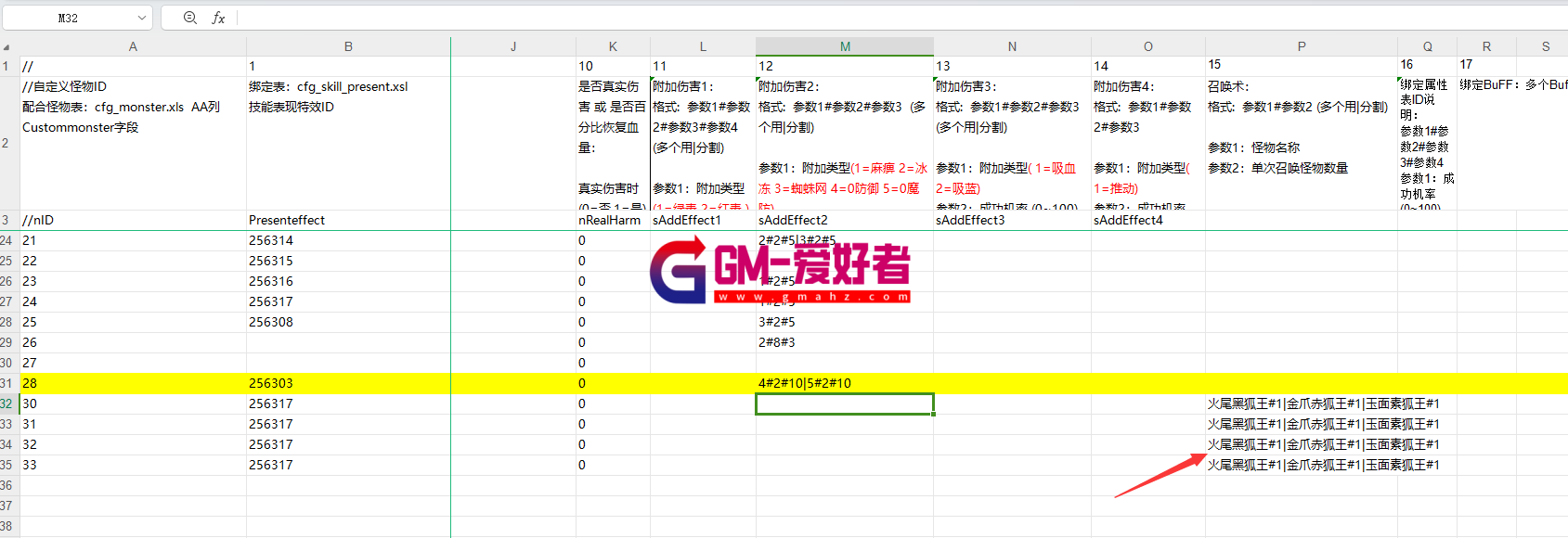
Task: Select row 2 header
Action: (x=9, y=143)
